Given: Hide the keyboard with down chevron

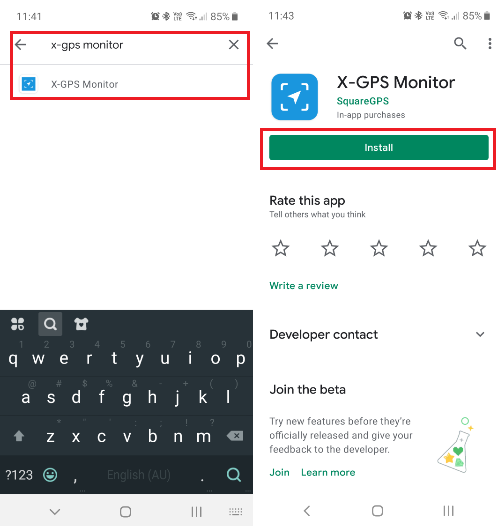Looking at the screenshot, I should point(55,511).
